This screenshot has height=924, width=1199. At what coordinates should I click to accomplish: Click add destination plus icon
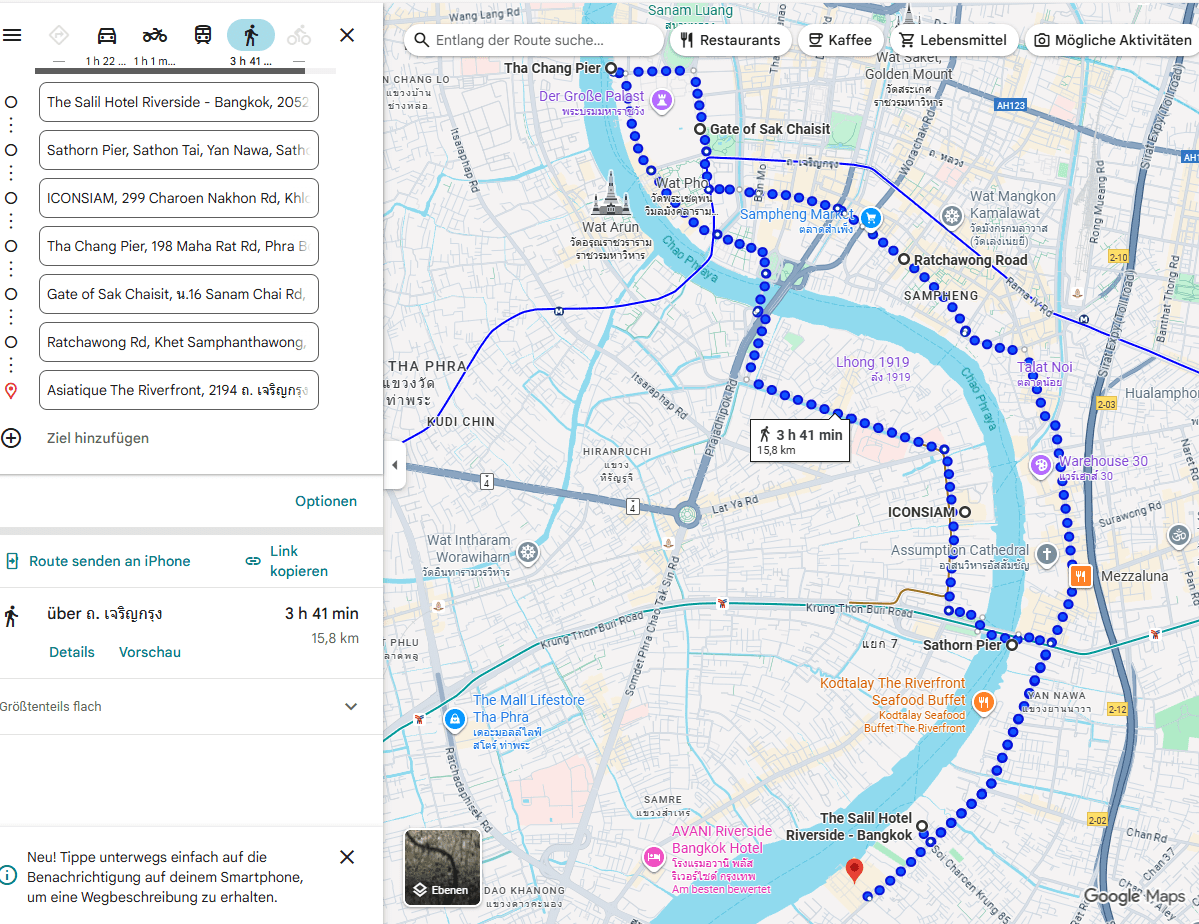tap(11, 438)
